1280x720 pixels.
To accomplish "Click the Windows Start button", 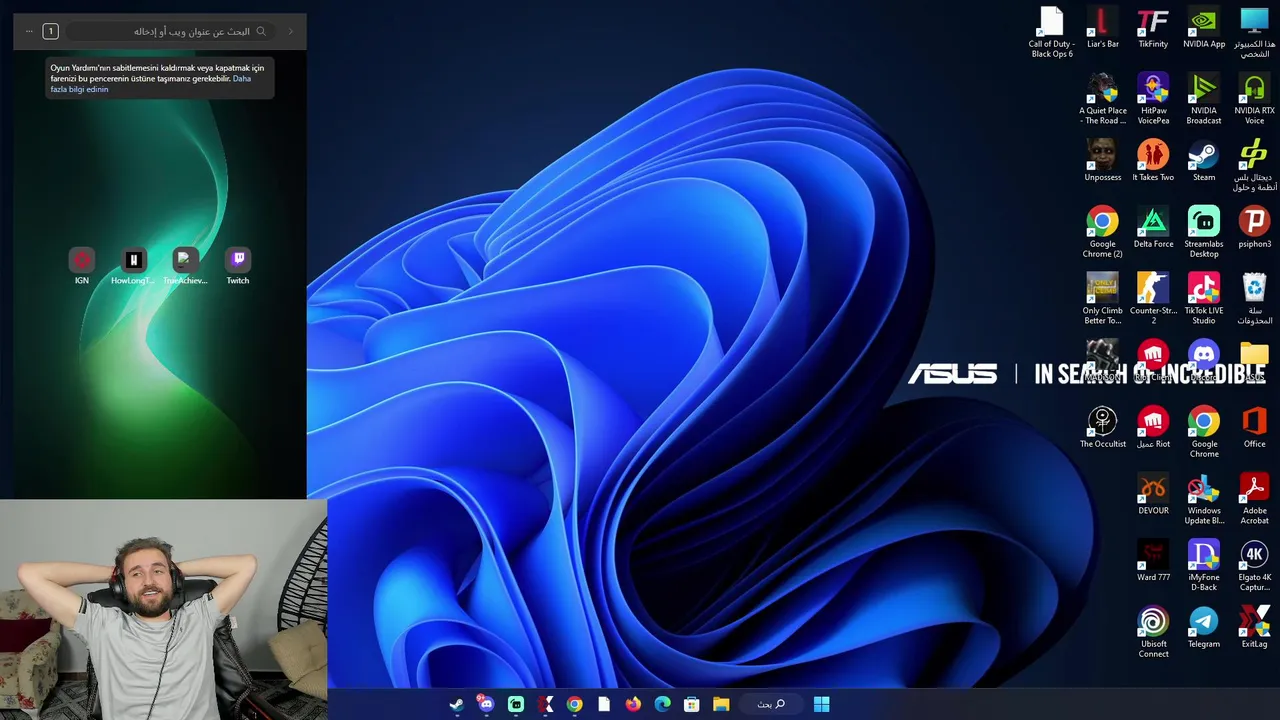I will coord(821,704).
